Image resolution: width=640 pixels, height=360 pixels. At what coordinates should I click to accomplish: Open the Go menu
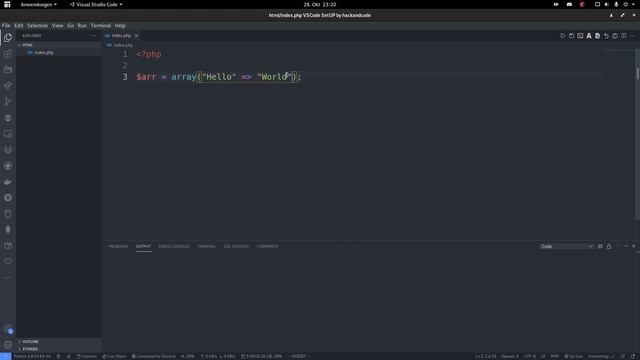coord(71,25)
